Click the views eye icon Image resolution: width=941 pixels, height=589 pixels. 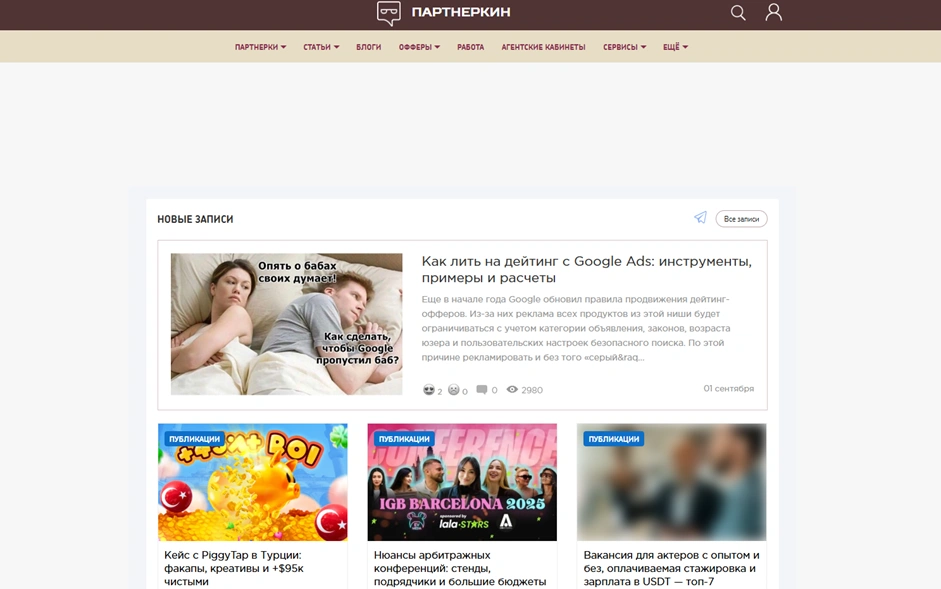pyautogui.click(x=512, y=390)
